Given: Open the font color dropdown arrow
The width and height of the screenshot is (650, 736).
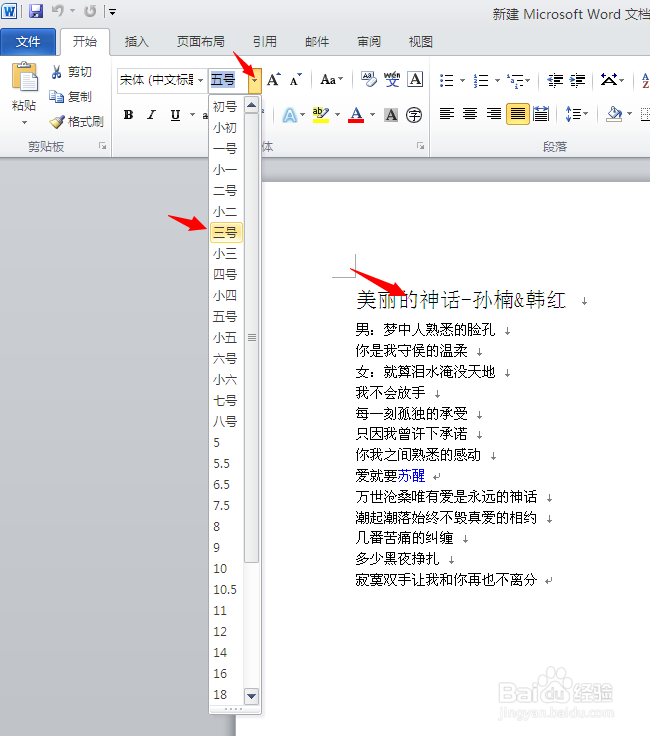Looking at the screenshot, I should [x=372, y=115].
